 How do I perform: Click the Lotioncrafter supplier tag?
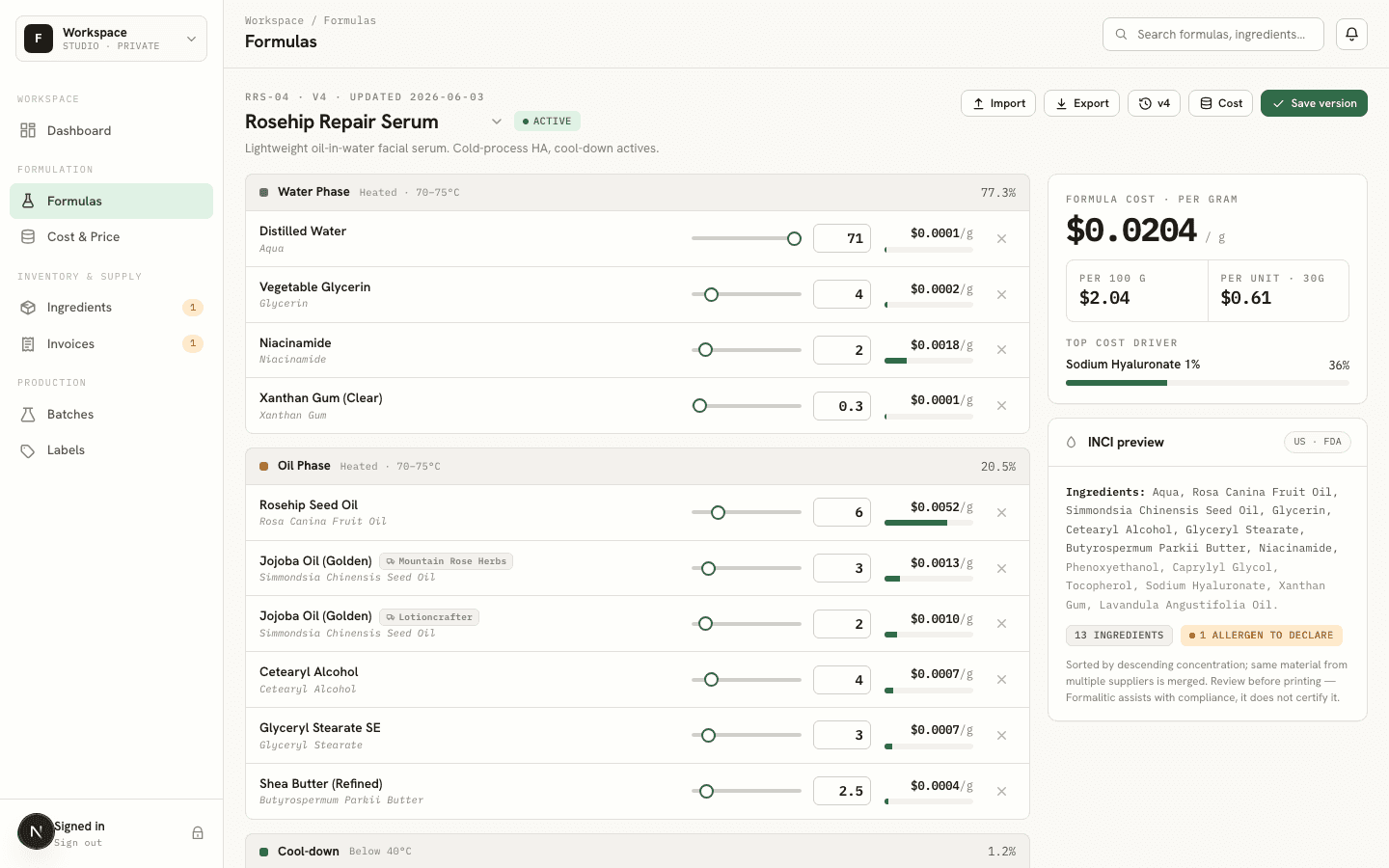pos(429,617)
